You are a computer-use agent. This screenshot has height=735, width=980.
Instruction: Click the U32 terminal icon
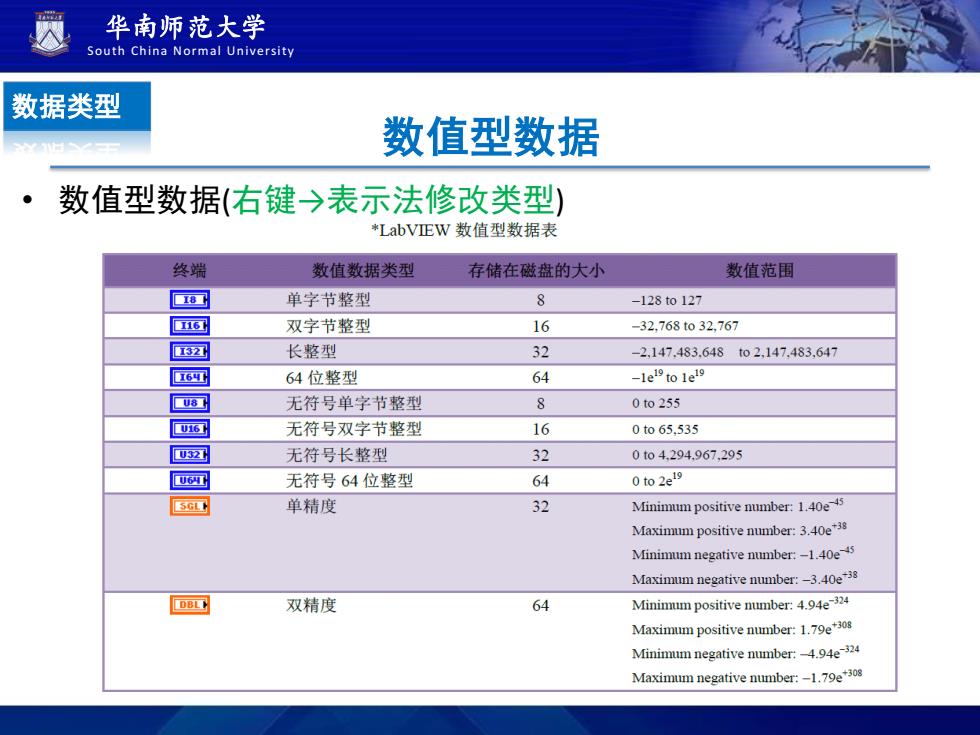point(190,454)
